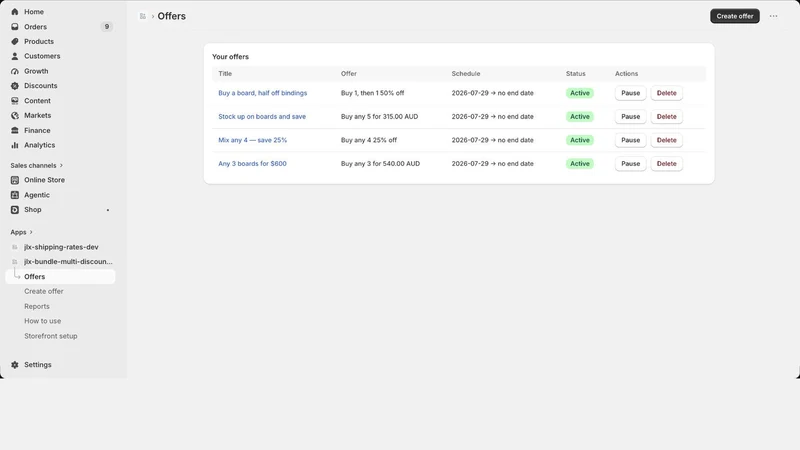Click the Create offer button in header
Image resolution: width=800 pixels, height=450 pixels.
(735, 16)
